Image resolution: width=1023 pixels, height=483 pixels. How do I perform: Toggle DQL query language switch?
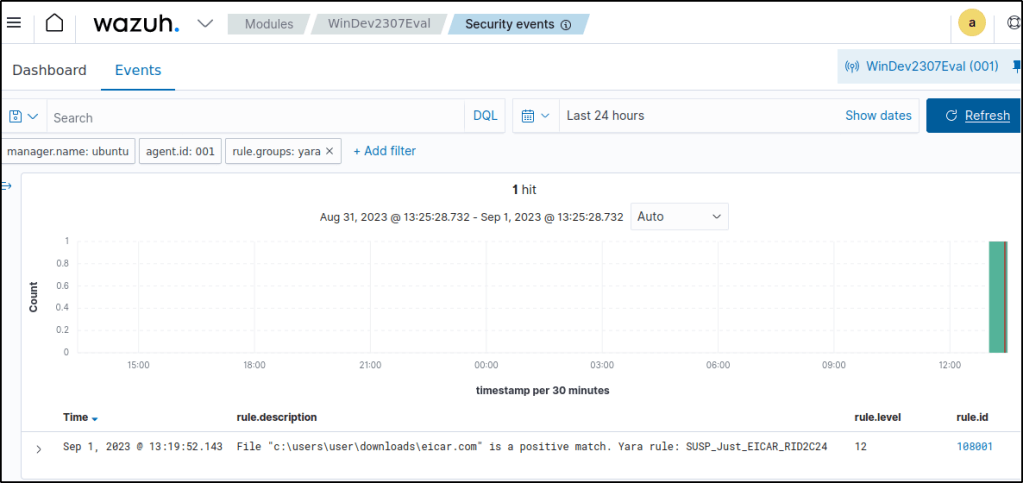coord(485,116)
